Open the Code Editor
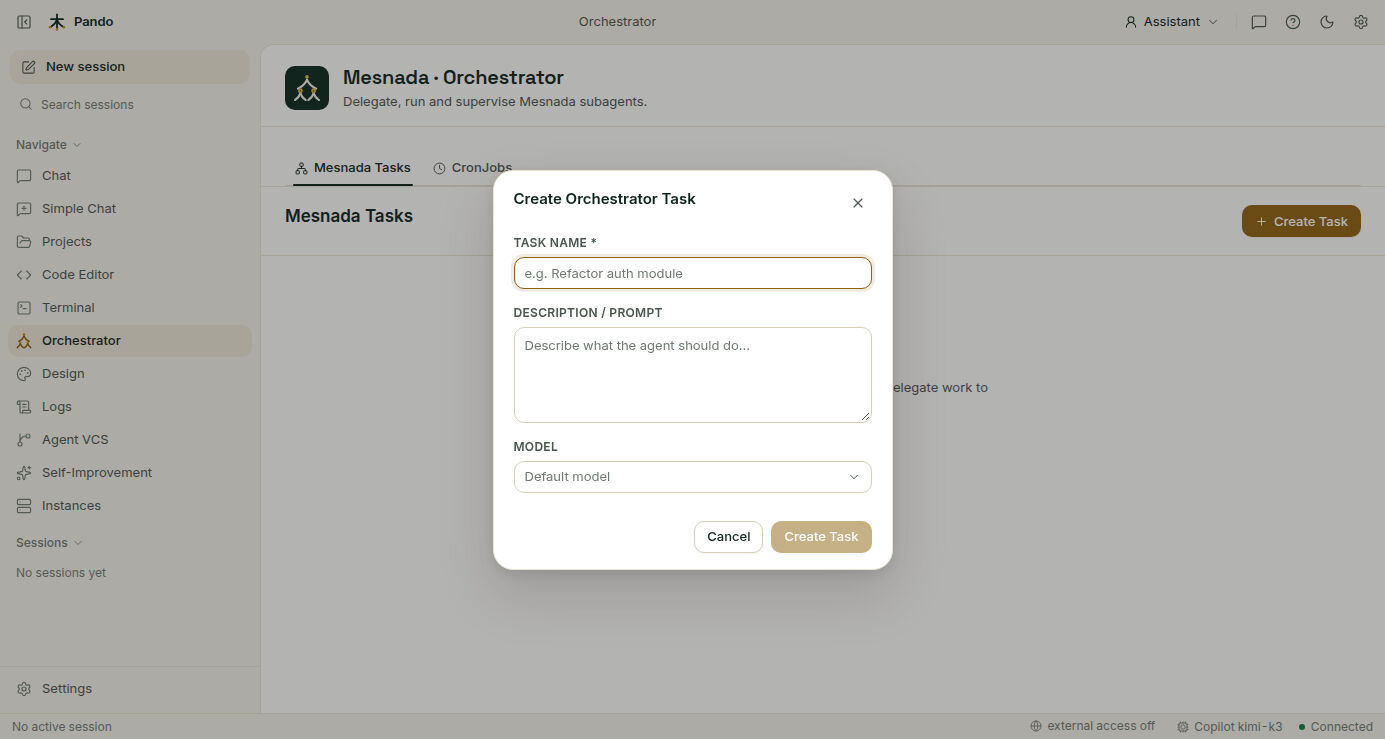Viewport: 1385px width, 739px height. tap(130, 275)
